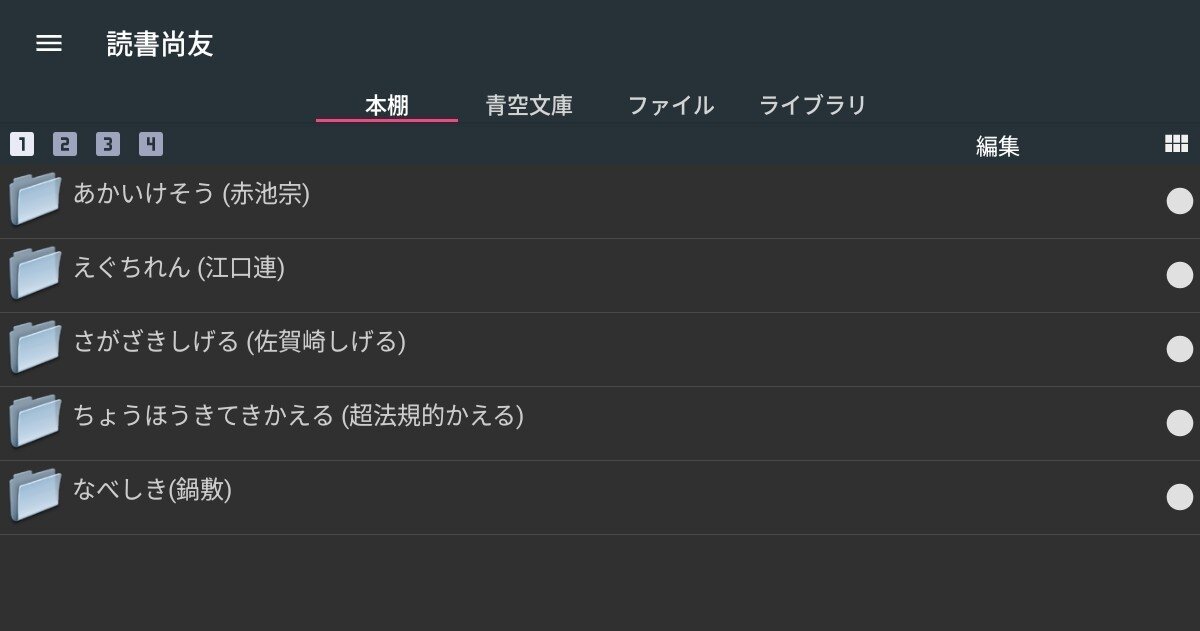The width and height of the screenshot is (1200, 631).
Task: Toggle grid view layout icon
Action: pyautogui.click(x=1176, y=144)
